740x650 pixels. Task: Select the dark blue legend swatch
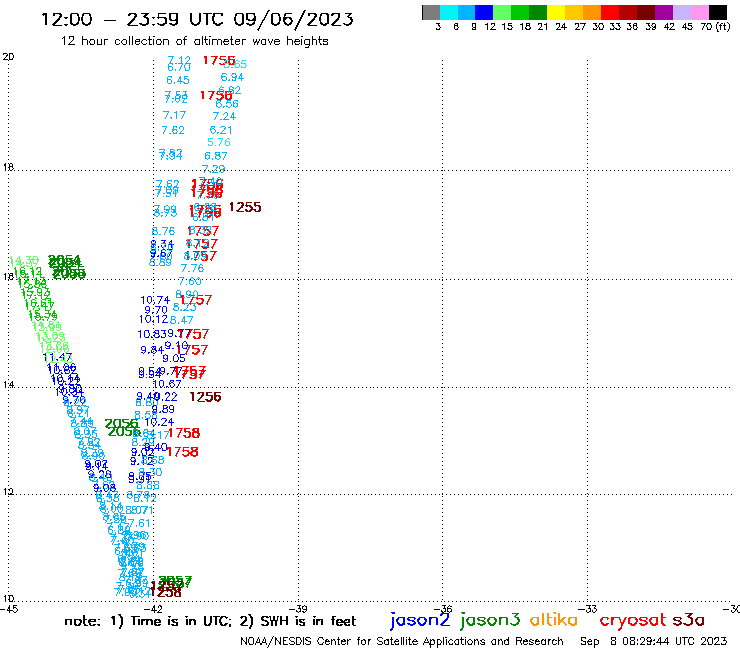click(x=484, y=12)
